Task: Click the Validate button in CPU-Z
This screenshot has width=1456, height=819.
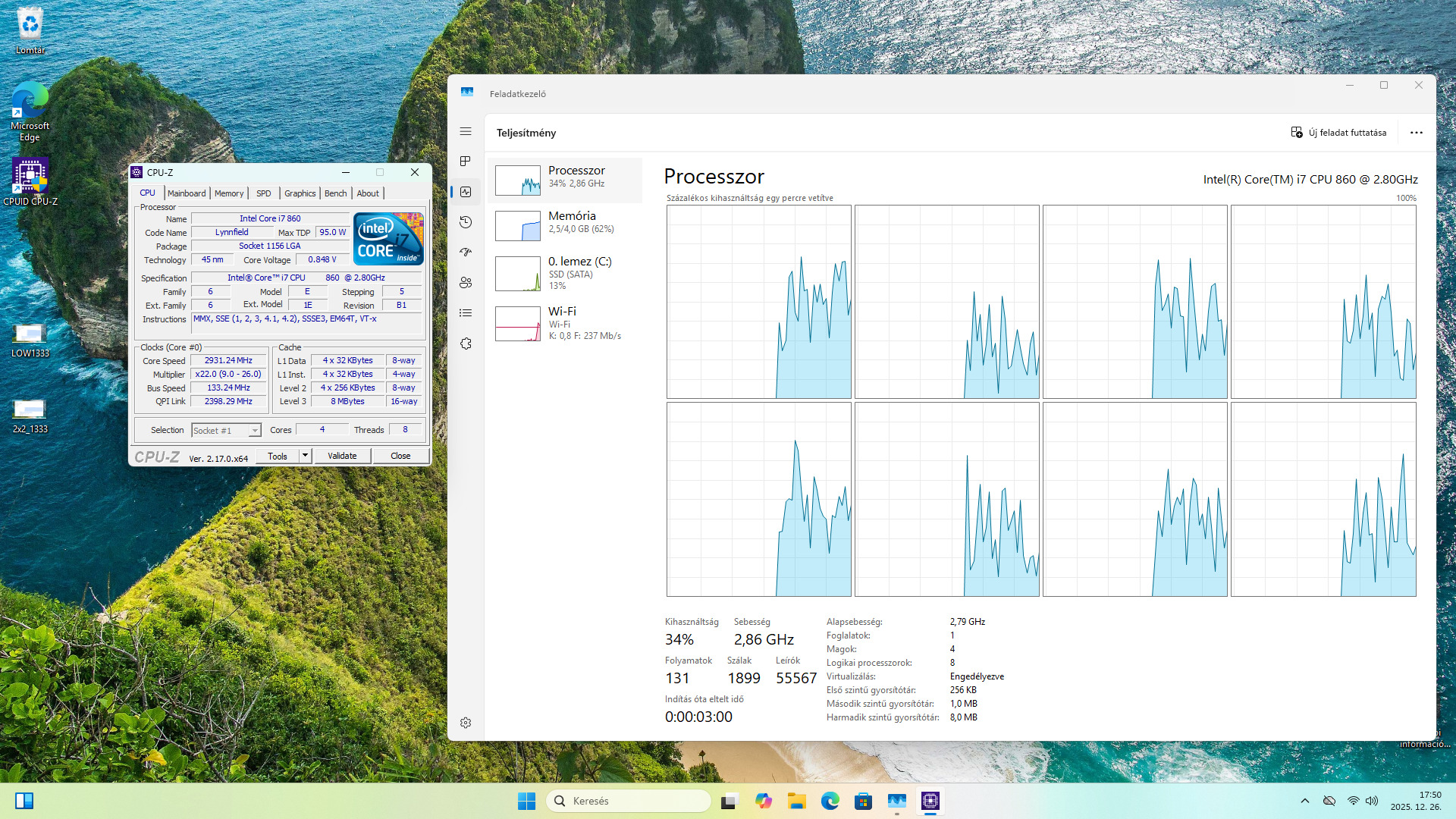Action: coord(342,456)
